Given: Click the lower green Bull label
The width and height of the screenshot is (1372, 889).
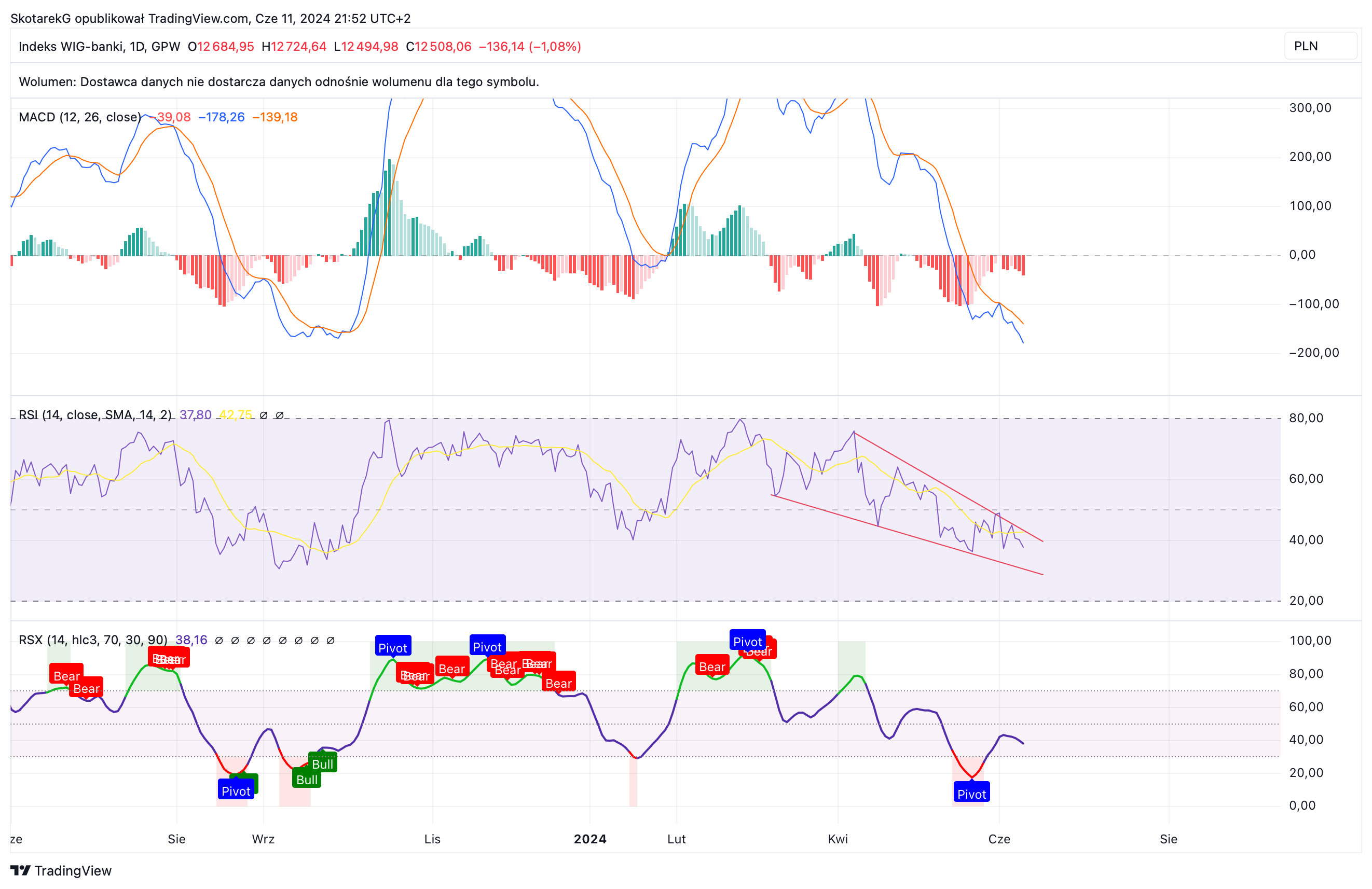Looking at the screenshot, I should pos(307,779).
